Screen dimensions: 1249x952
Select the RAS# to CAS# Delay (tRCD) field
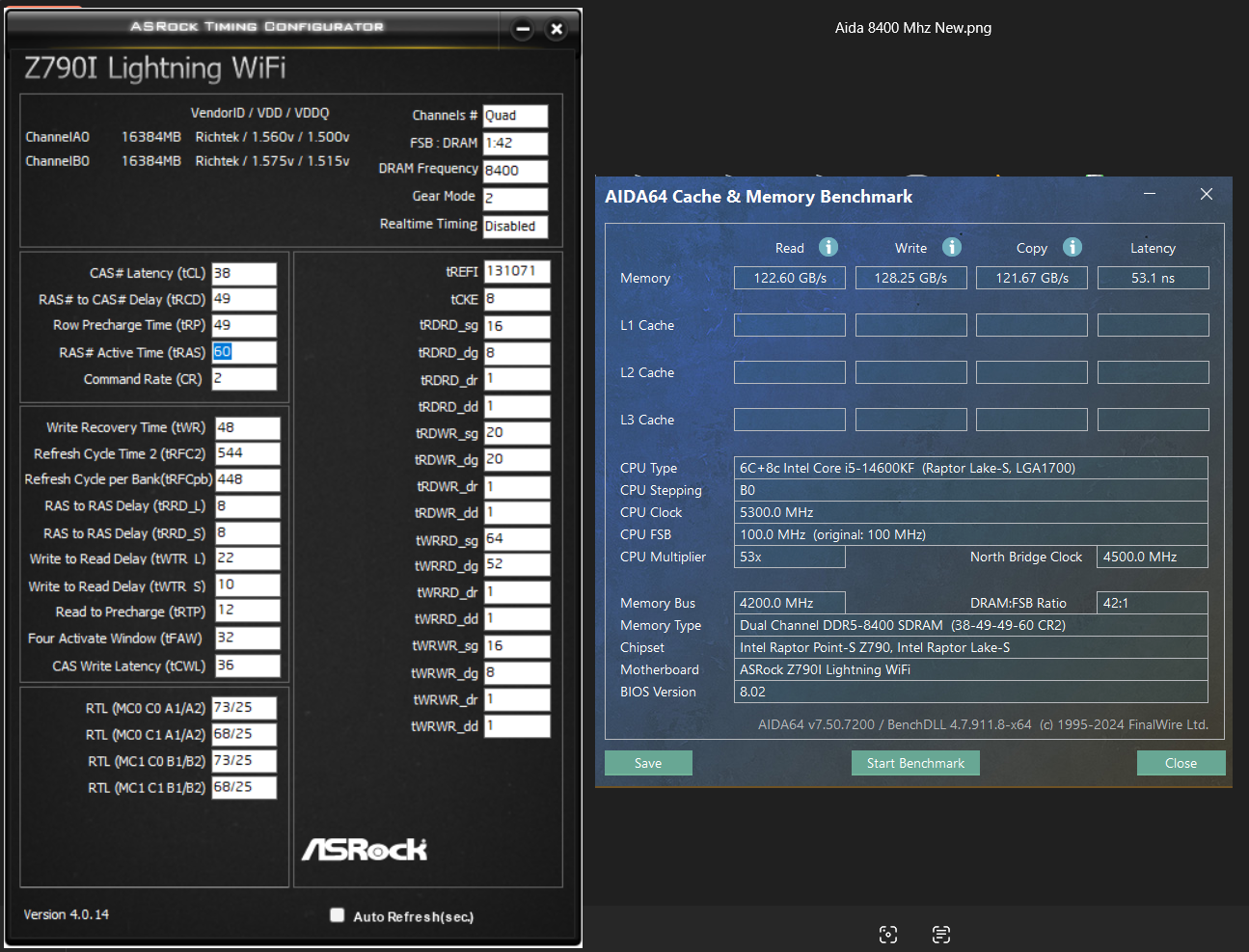(244, 299)
